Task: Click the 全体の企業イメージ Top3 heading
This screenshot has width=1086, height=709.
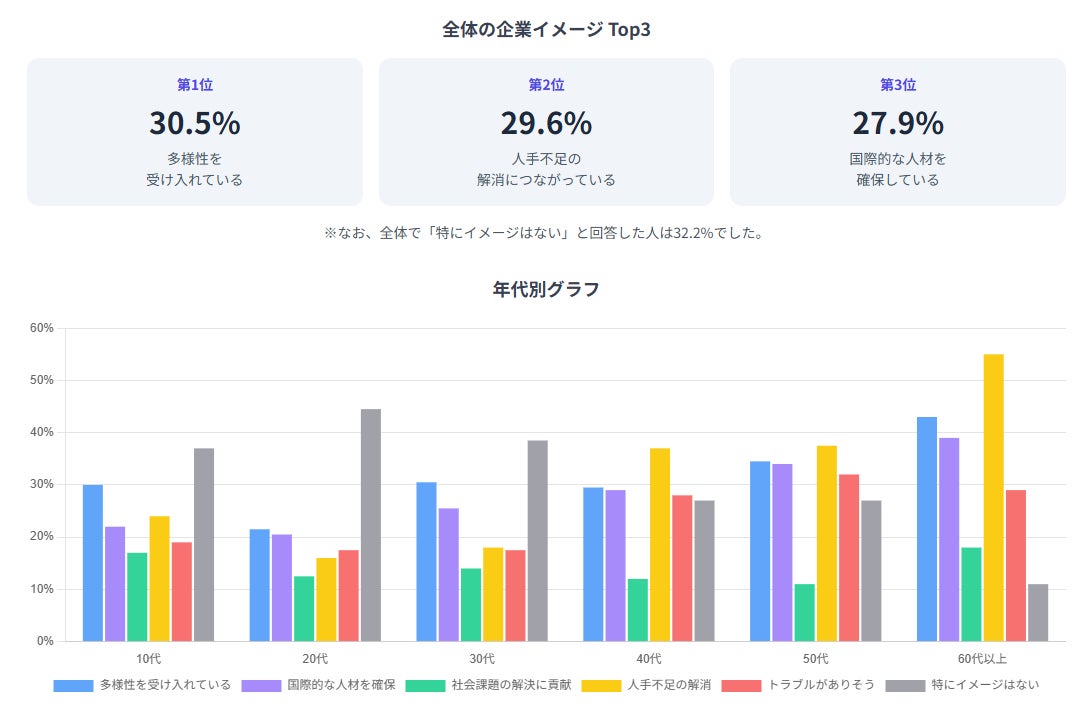Action: click(546, 30)
